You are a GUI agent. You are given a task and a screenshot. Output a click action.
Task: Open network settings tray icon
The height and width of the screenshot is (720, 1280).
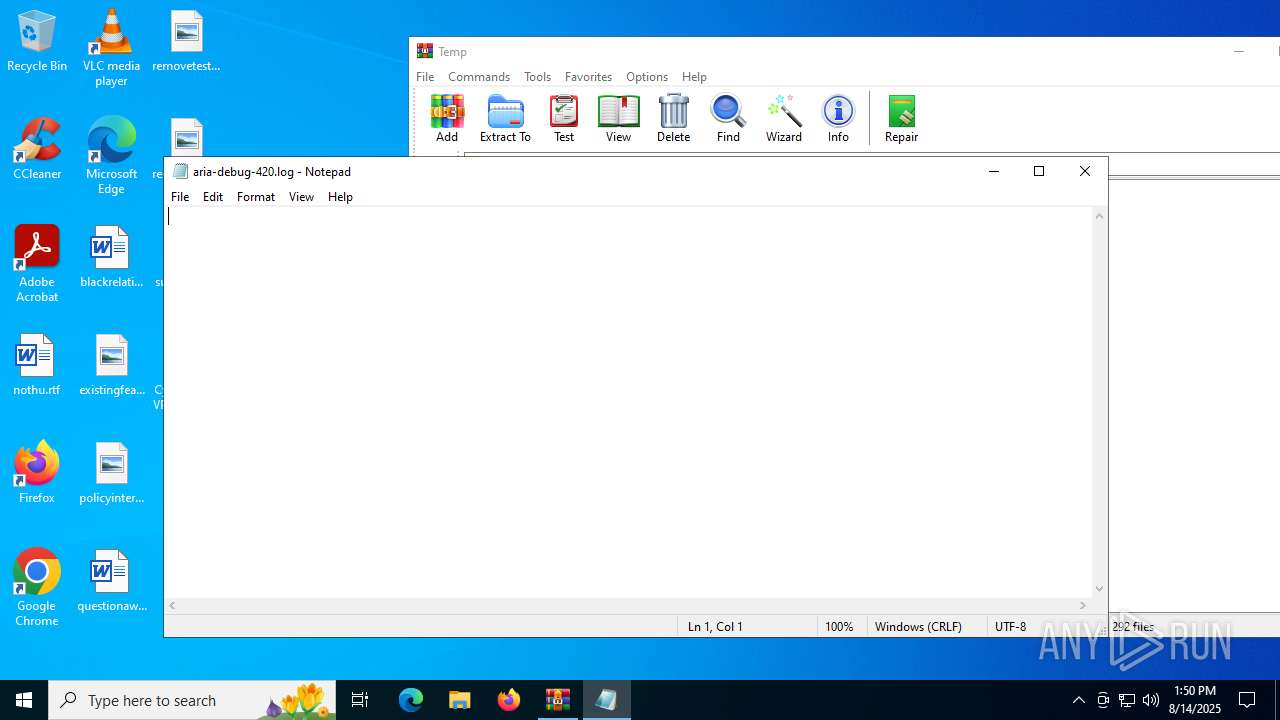(1127, 700)
